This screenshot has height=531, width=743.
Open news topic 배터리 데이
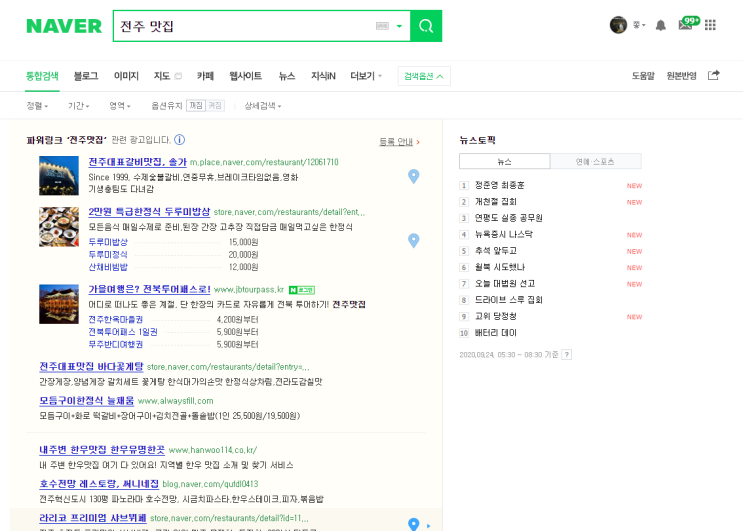[496, 333]
